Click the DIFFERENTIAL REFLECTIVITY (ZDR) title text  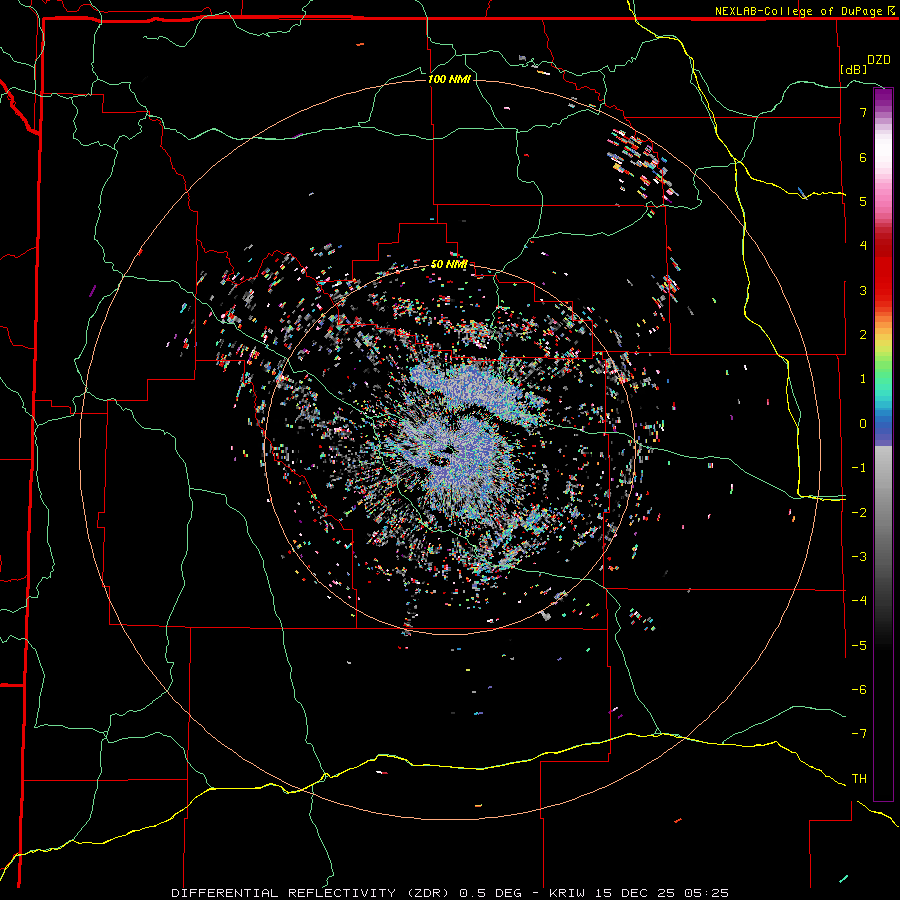[x=313, y=893]
